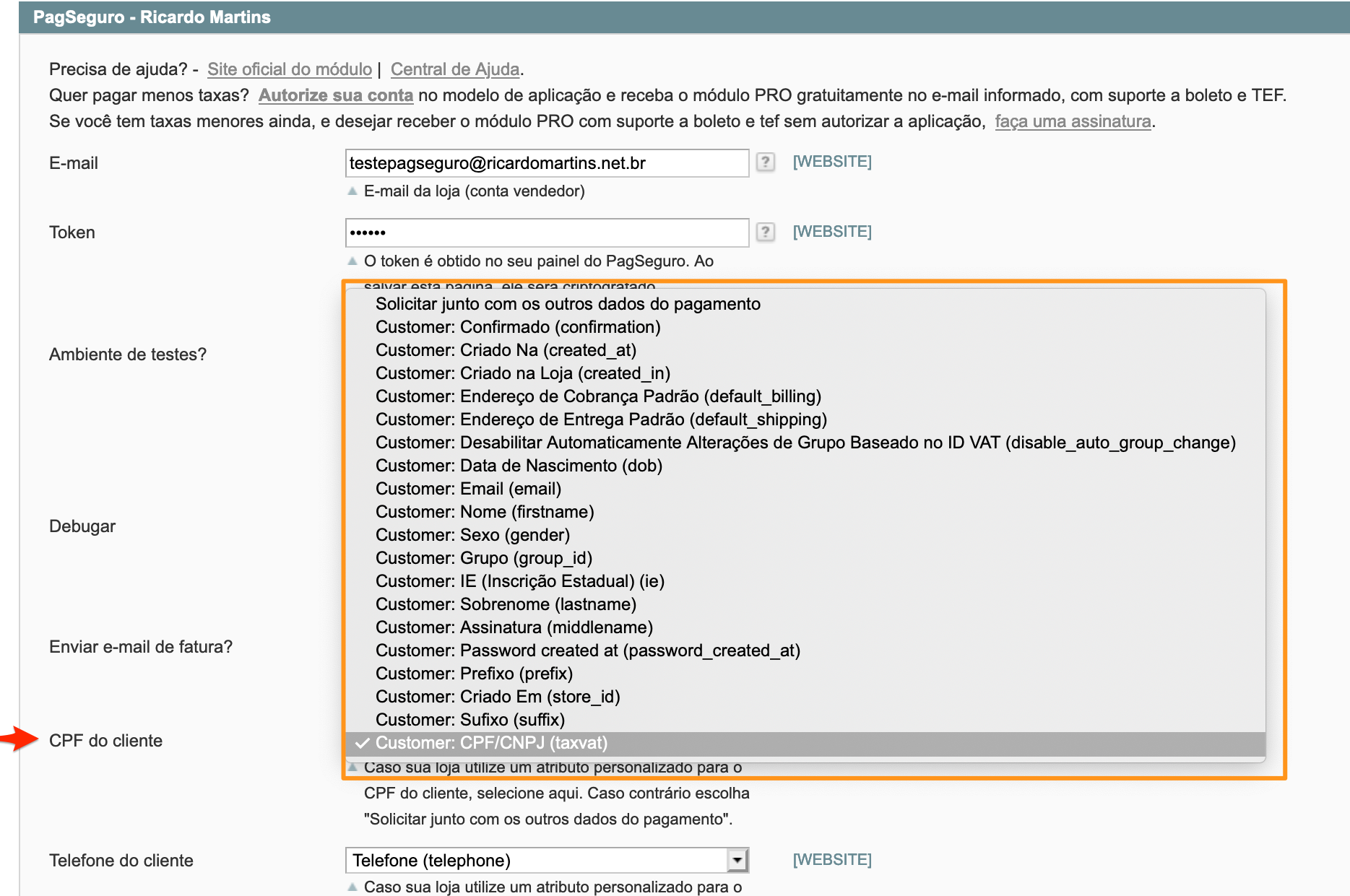Click the Enviar e-mail de fatura? label
This screenshot has width=1350, height=896.
[x=141, y=647]
